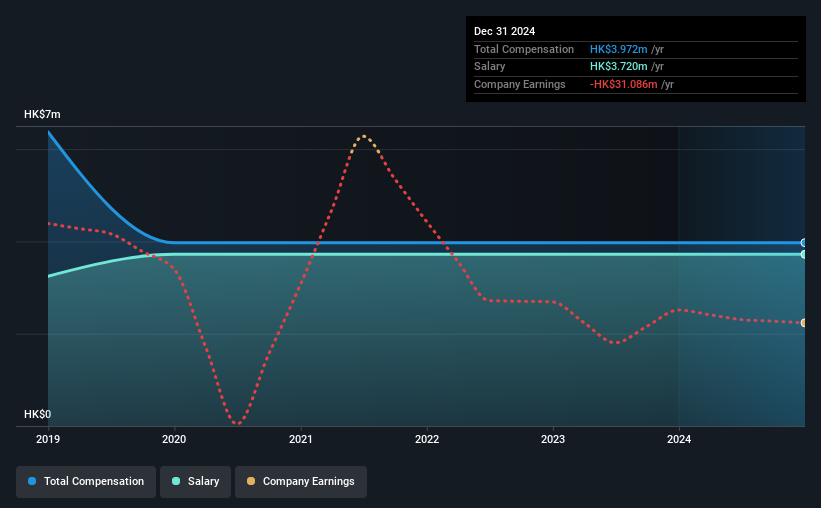Click the 2023 x-axis label
The height and width of the screenshot is (508, 821).
(553, 439)
